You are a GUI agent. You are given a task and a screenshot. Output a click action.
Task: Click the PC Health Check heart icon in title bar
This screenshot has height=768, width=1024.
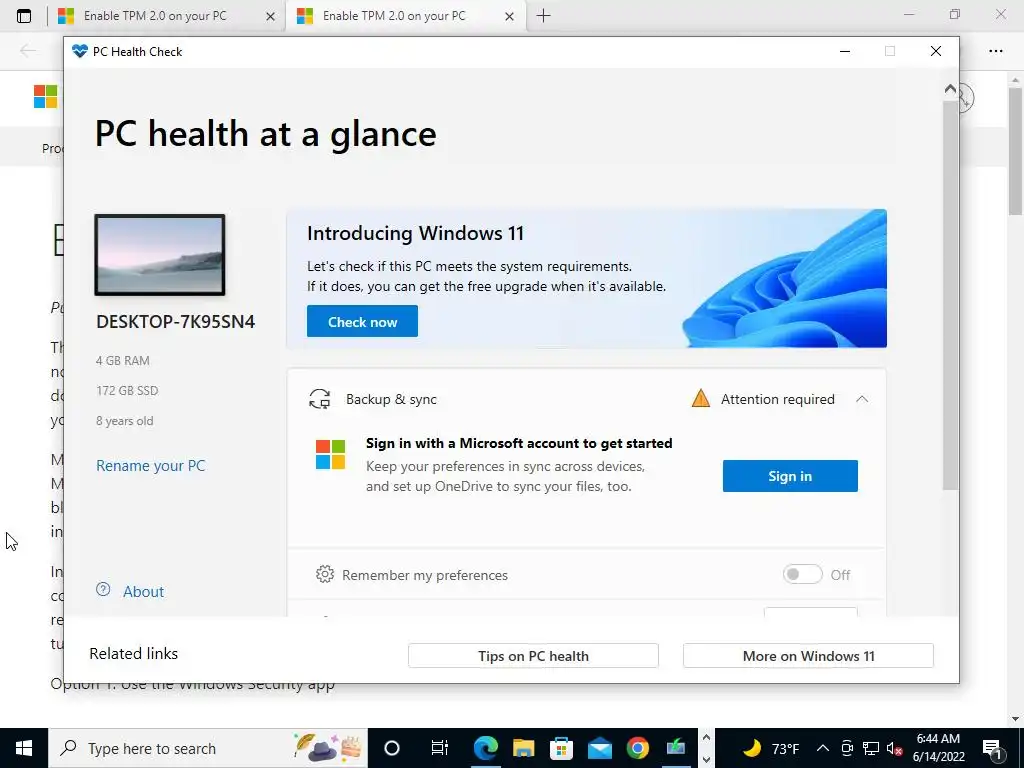pos(80,51)
